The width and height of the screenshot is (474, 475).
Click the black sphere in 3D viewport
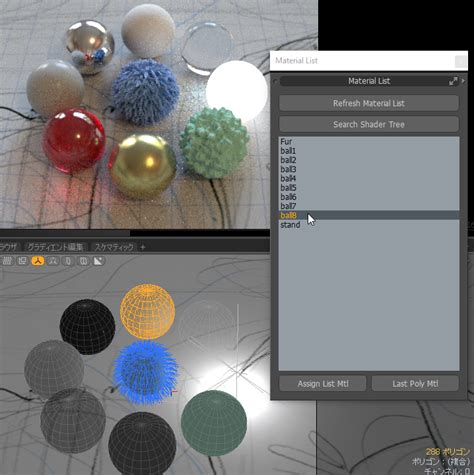tap(88, 327)
